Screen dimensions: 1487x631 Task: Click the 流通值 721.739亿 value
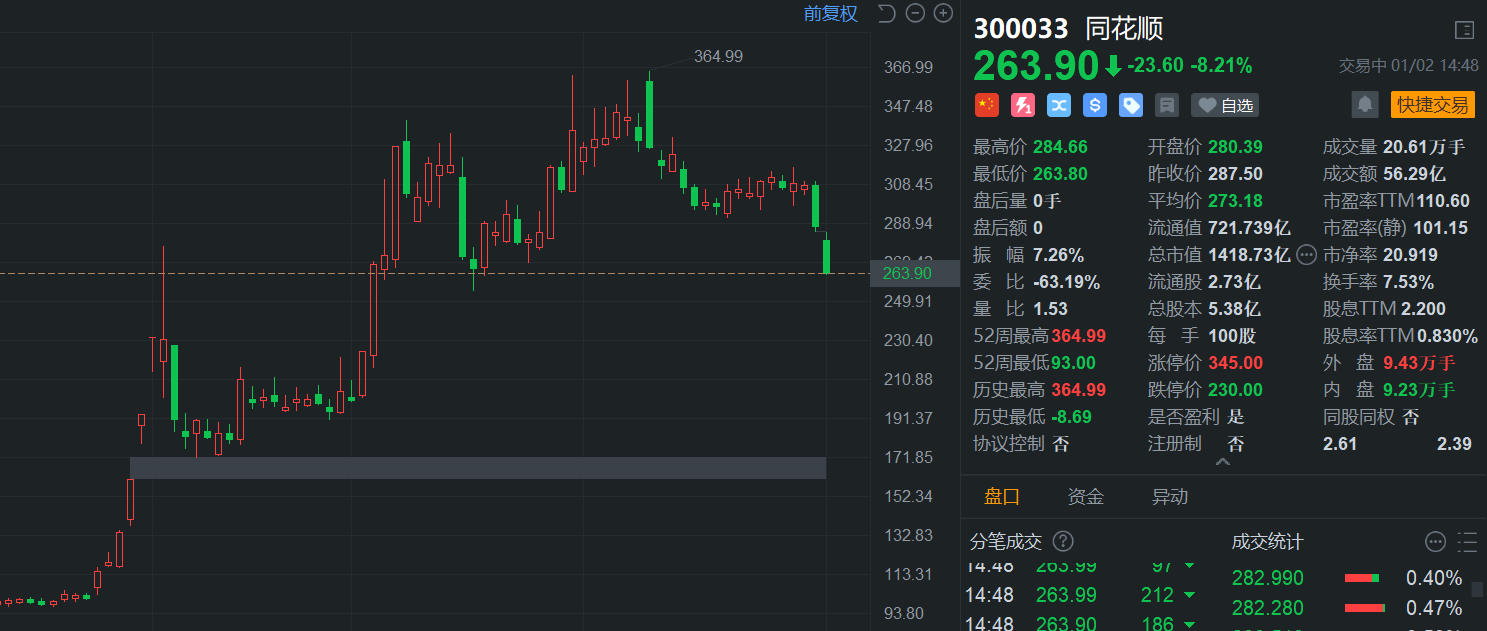(1249, 228)
